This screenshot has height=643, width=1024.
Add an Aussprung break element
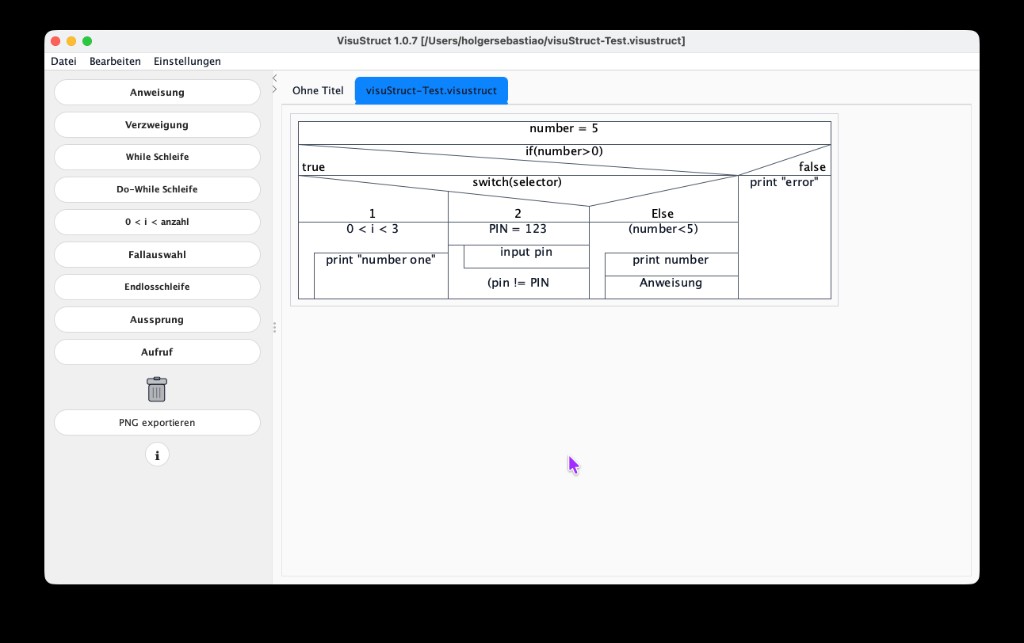click(x=157, y=319)
